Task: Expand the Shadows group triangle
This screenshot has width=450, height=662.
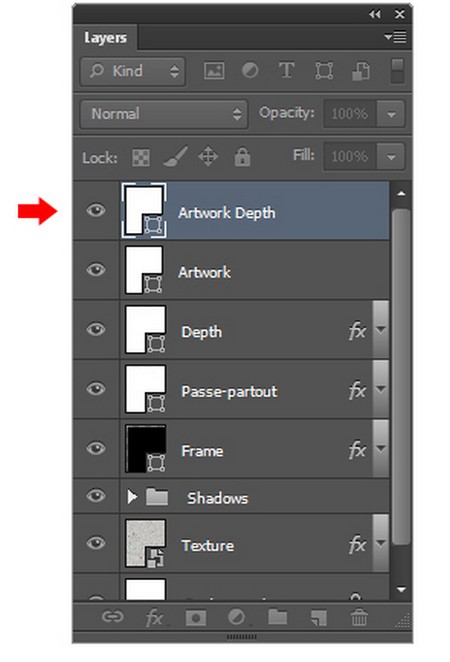Action: click(x=132, y=496)
